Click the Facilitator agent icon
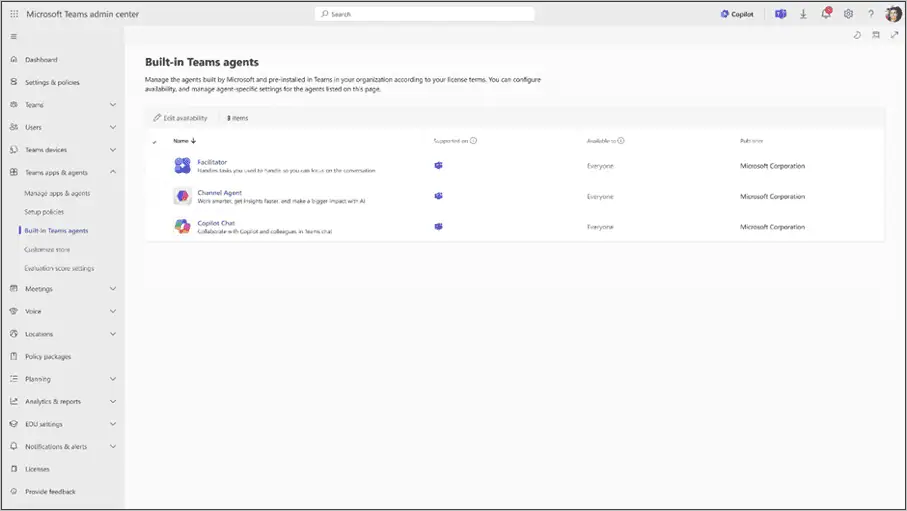Screen dimensions: 907x511 [182, 166]
